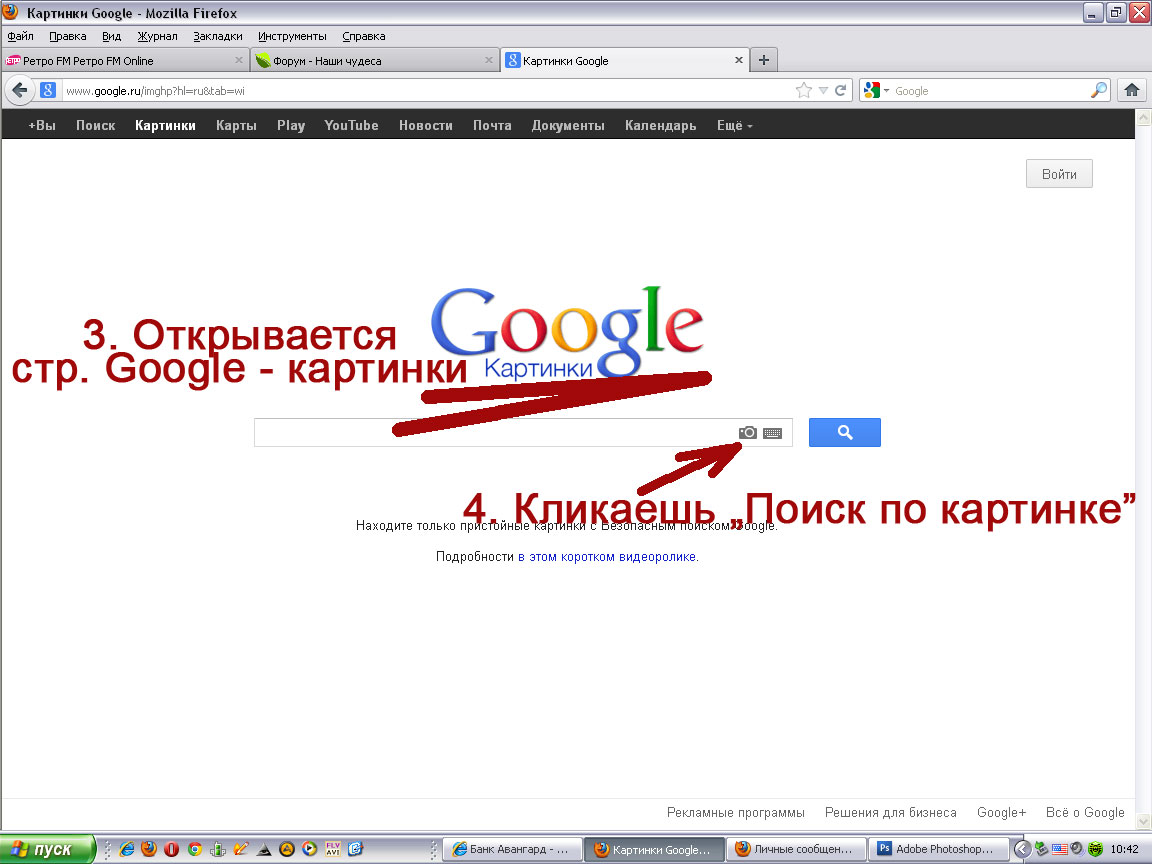Click the Google site icon in address bar

pyautogui.click(x=48, y=90)
